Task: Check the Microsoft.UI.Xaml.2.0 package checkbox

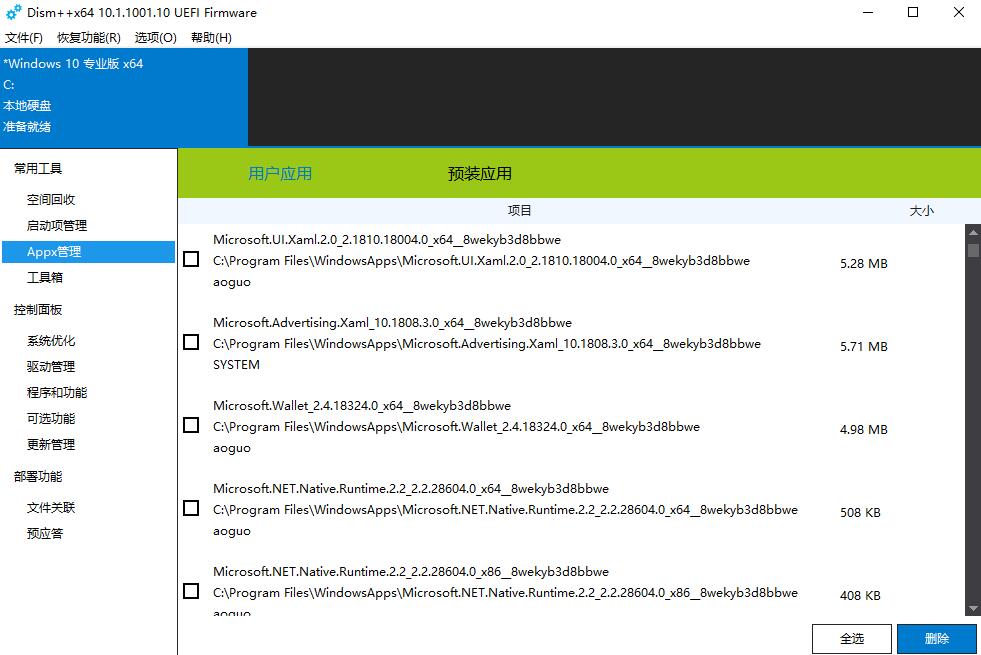Action: click(x=191, y=259)
